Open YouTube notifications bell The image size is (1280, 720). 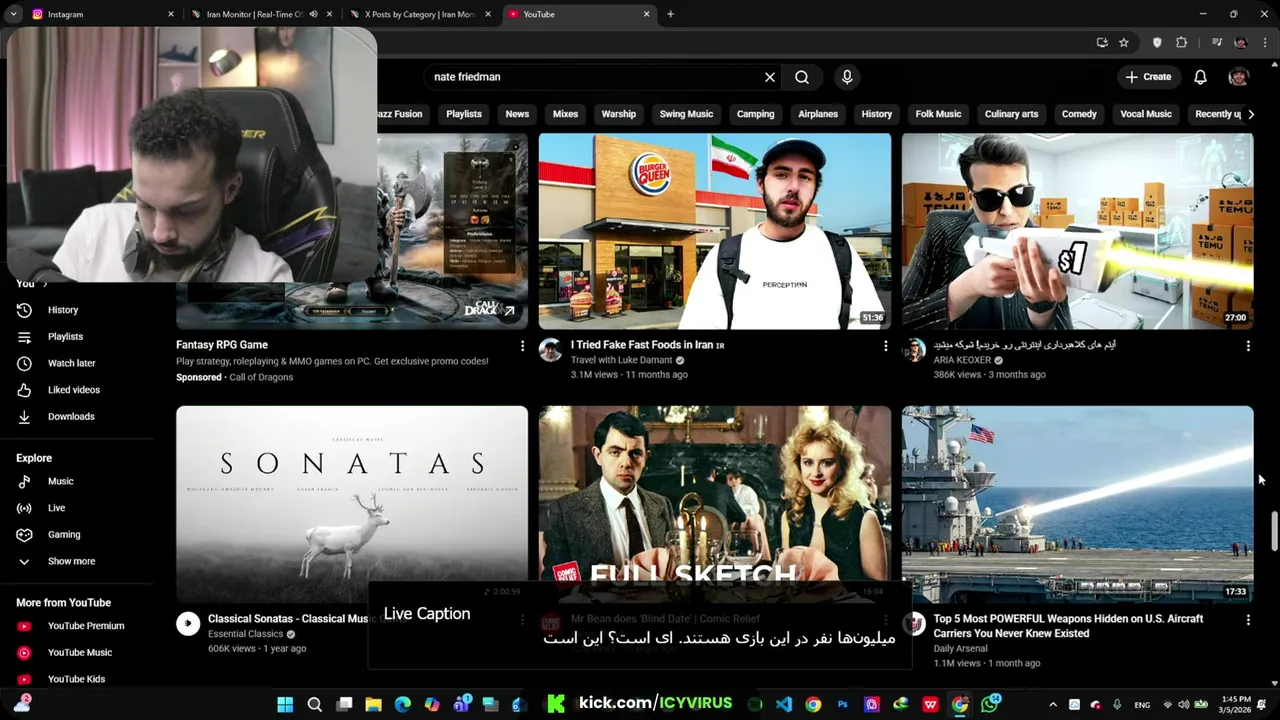[x=1200, y=77]
